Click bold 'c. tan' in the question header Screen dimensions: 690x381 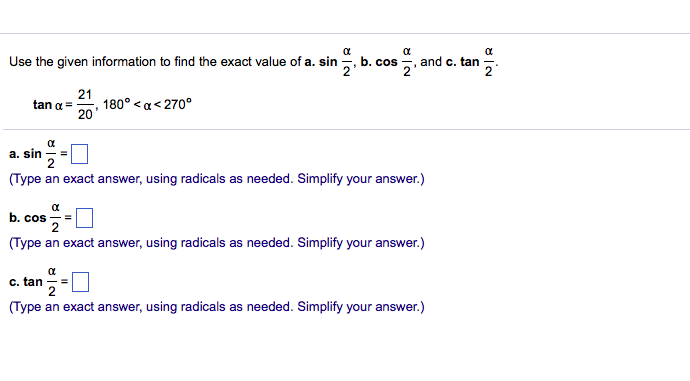point(462,62)
